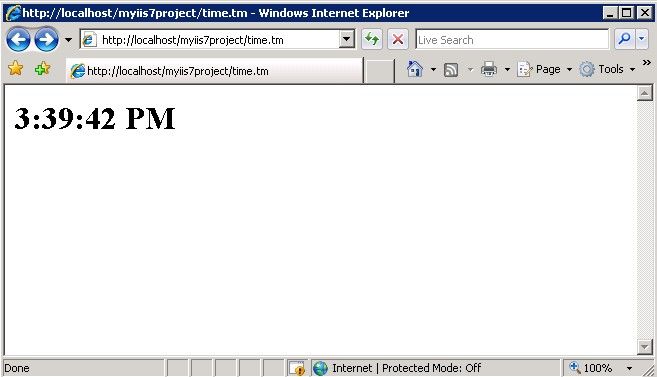The height and width of the screenshot is (377, 657).
Task: Show more toolbar items chevron
Action: 647,63
